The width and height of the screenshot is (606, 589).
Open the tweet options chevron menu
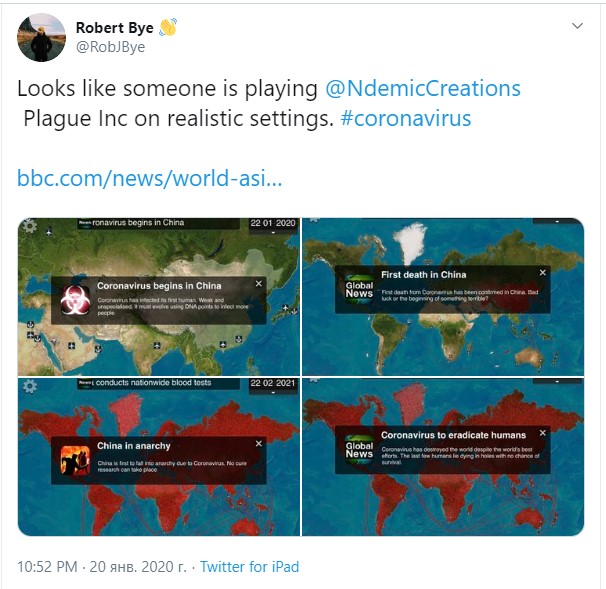(x=577, y=26)
